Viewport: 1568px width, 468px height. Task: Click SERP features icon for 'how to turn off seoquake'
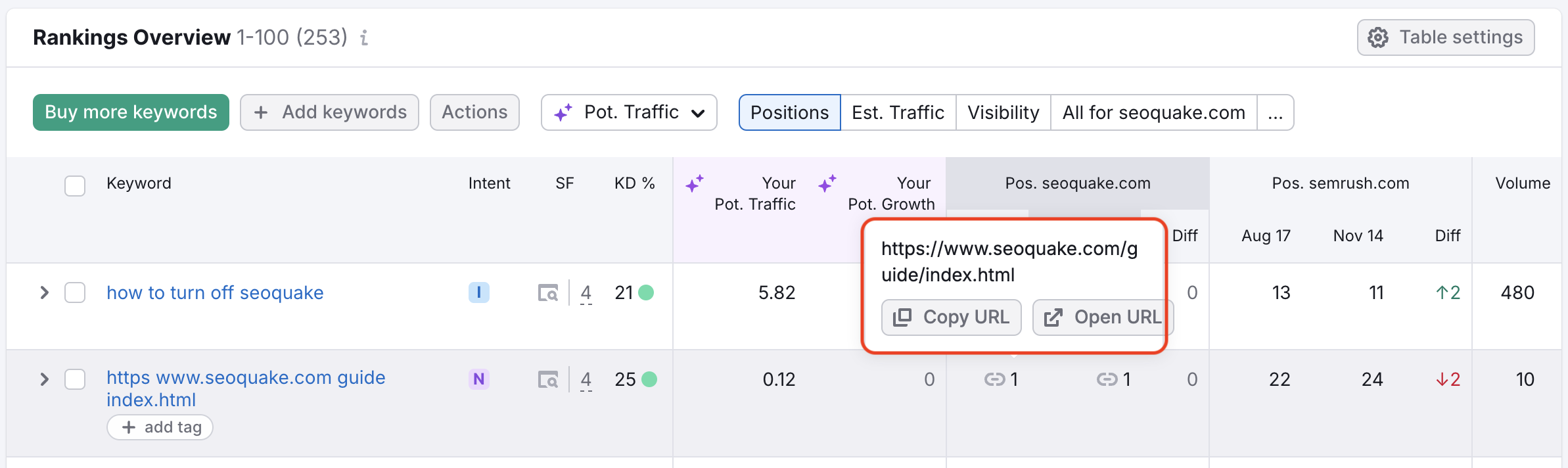tap(547, 292)
